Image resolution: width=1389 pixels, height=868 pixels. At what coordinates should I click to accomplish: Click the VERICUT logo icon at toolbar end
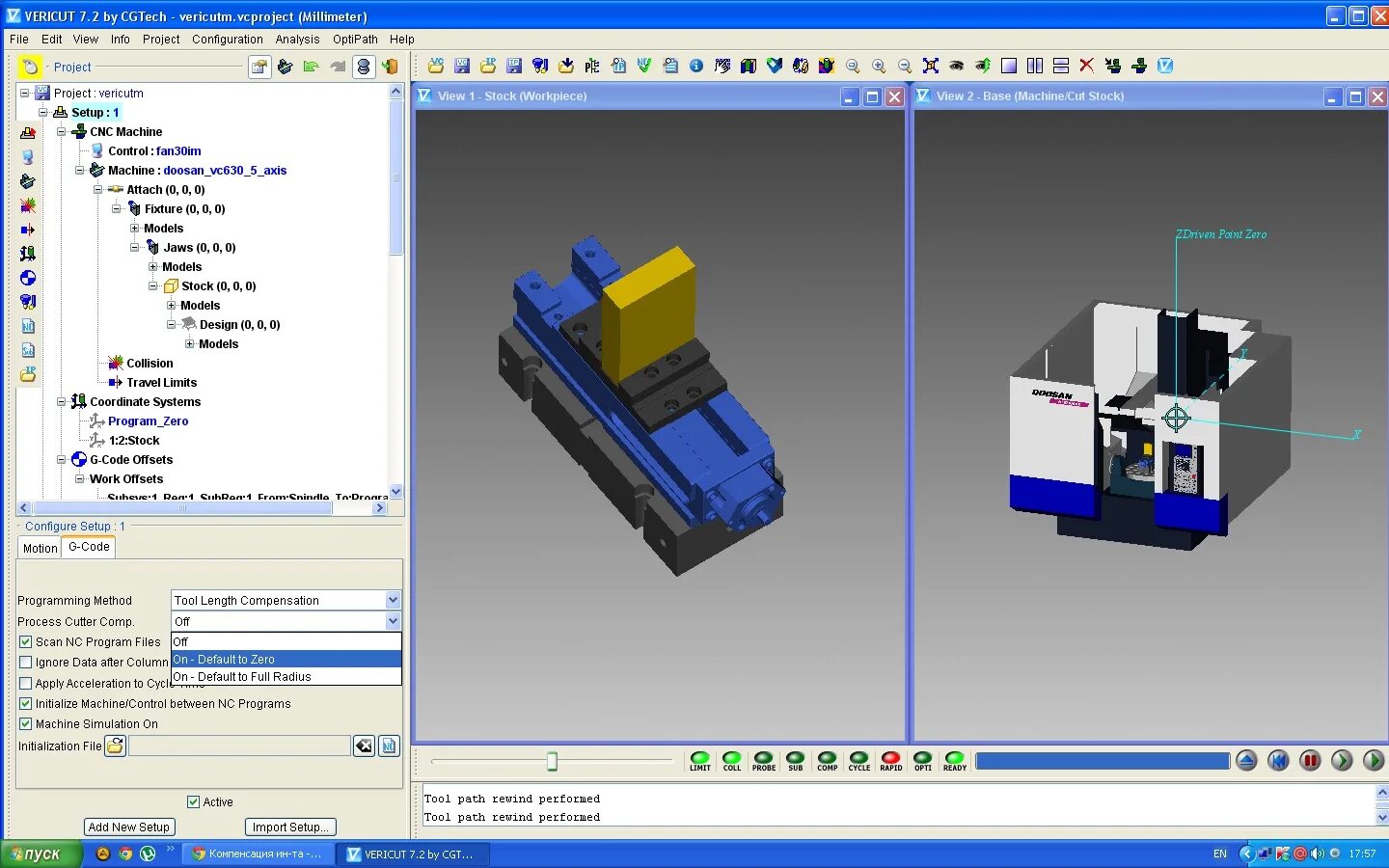pyautogui.click(x=1165, y=66)
